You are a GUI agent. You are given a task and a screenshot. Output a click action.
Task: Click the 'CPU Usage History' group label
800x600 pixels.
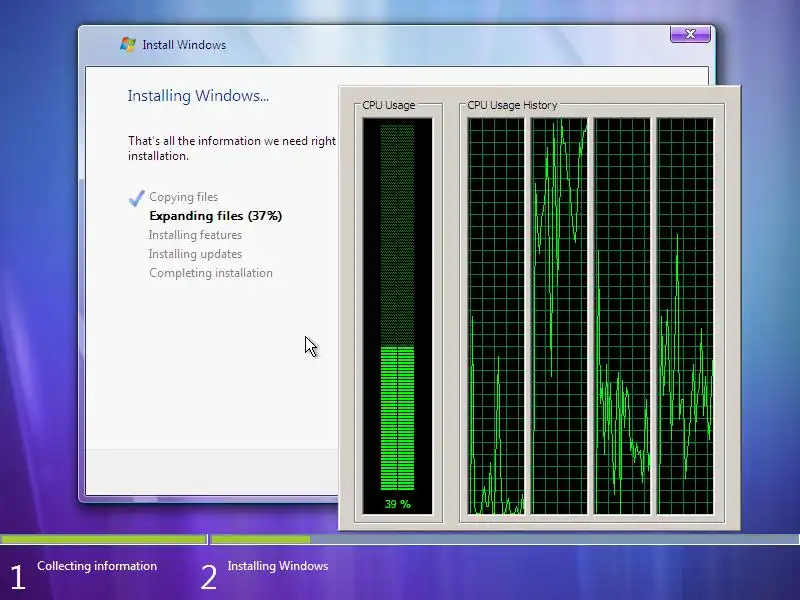(x=512, y=105)
